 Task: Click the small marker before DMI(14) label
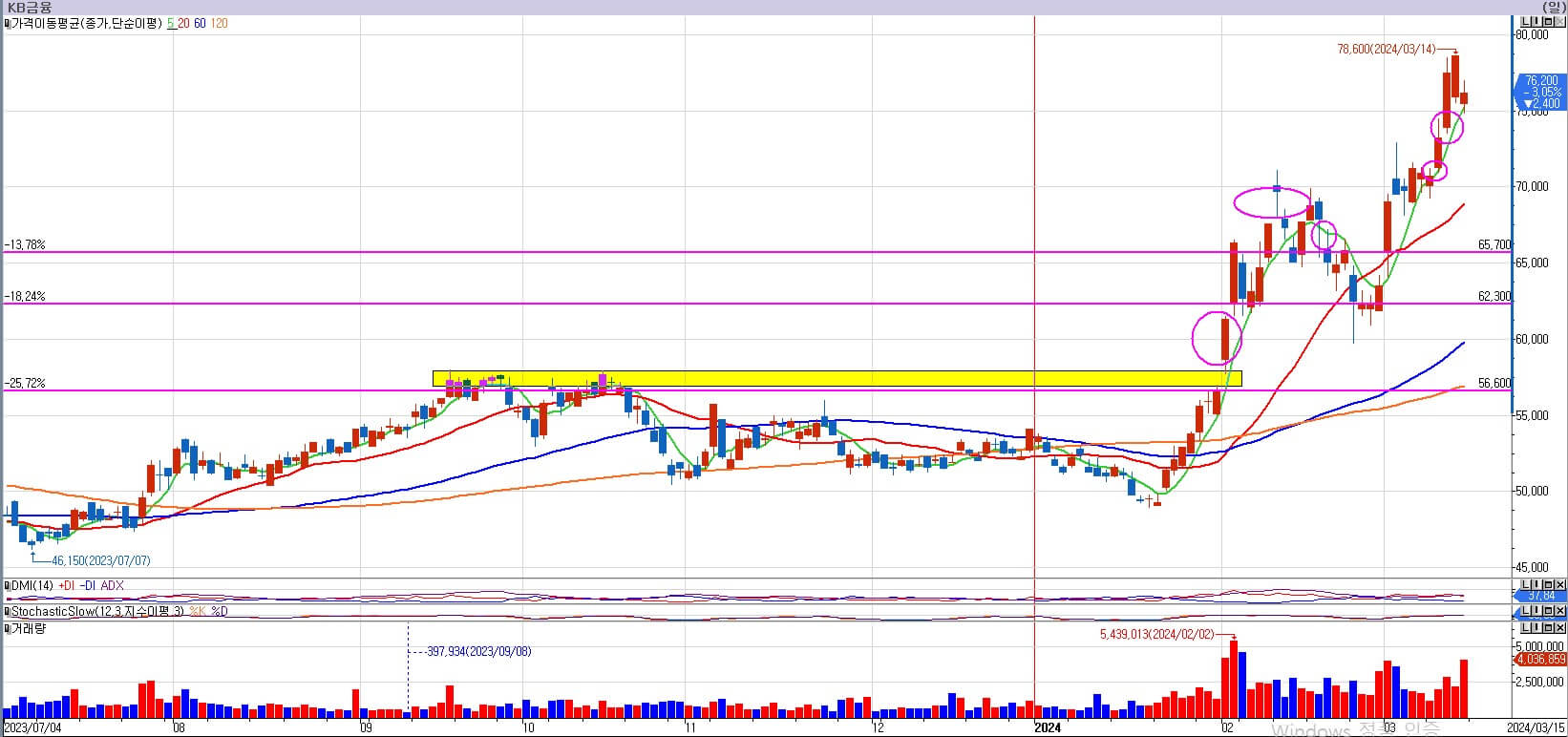click(7, 585)
